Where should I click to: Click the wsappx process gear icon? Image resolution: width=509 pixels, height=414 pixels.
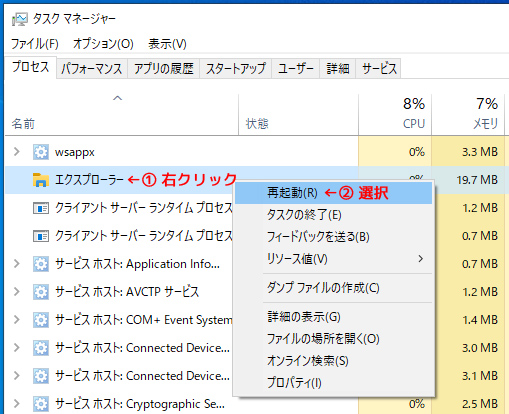click(41, 152)
